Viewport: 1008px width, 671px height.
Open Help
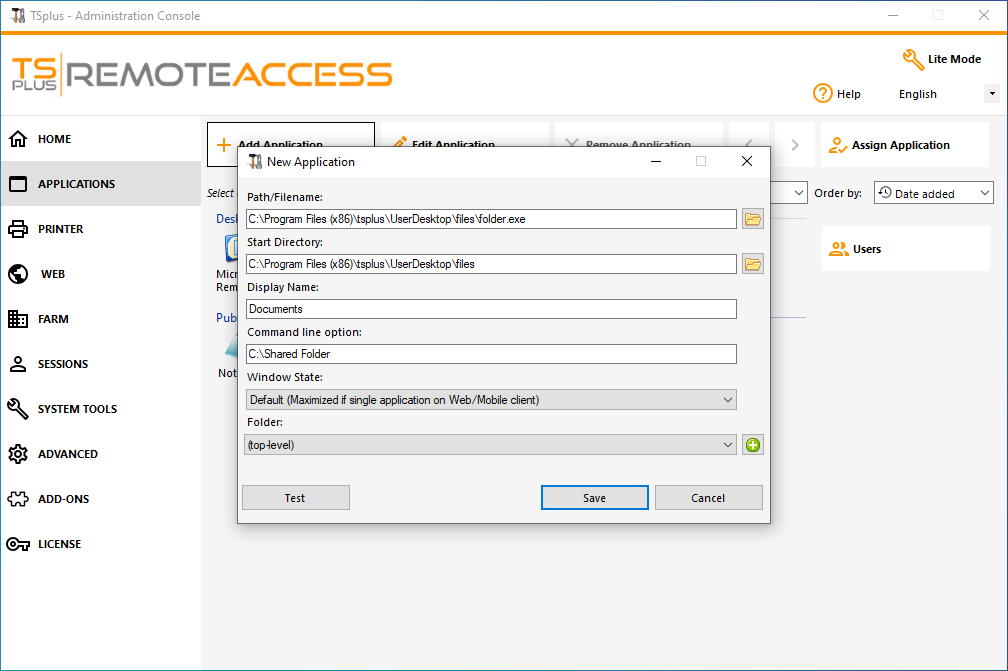[838, 93]
